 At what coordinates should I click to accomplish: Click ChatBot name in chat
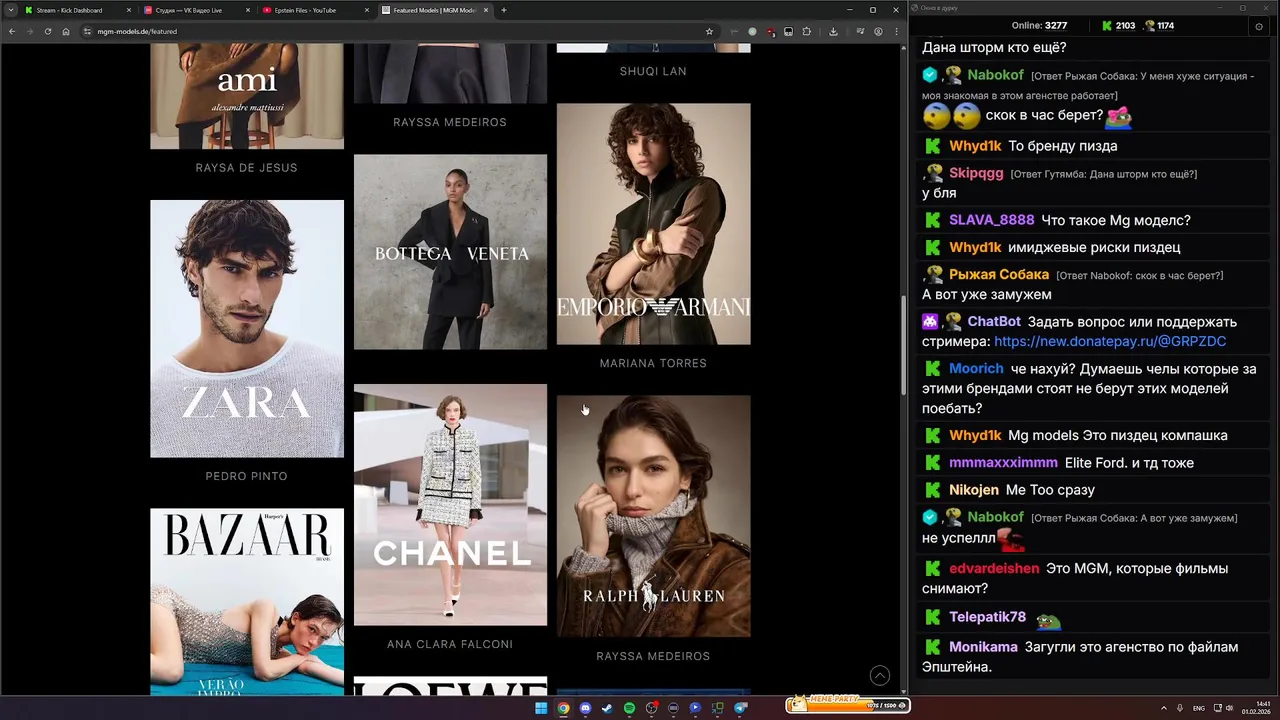click(x=994, y=322)
